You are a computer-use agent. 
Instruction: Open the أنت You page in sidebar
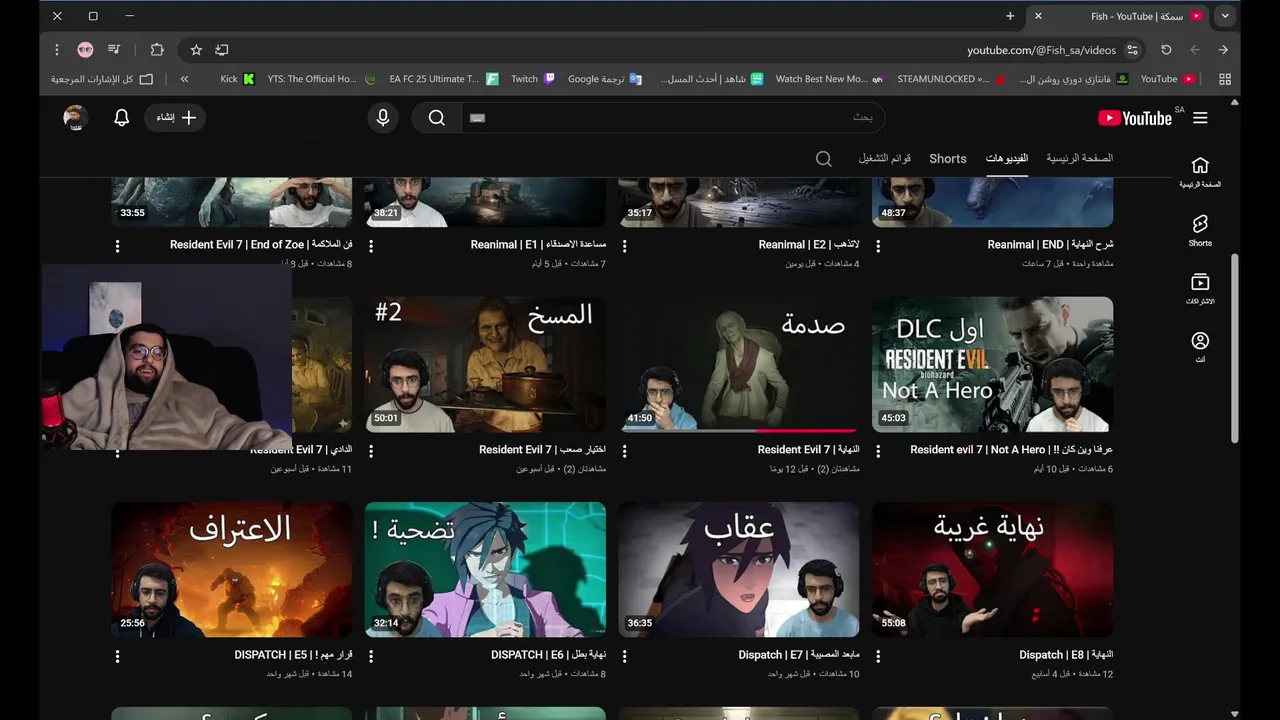(1200, 348)
